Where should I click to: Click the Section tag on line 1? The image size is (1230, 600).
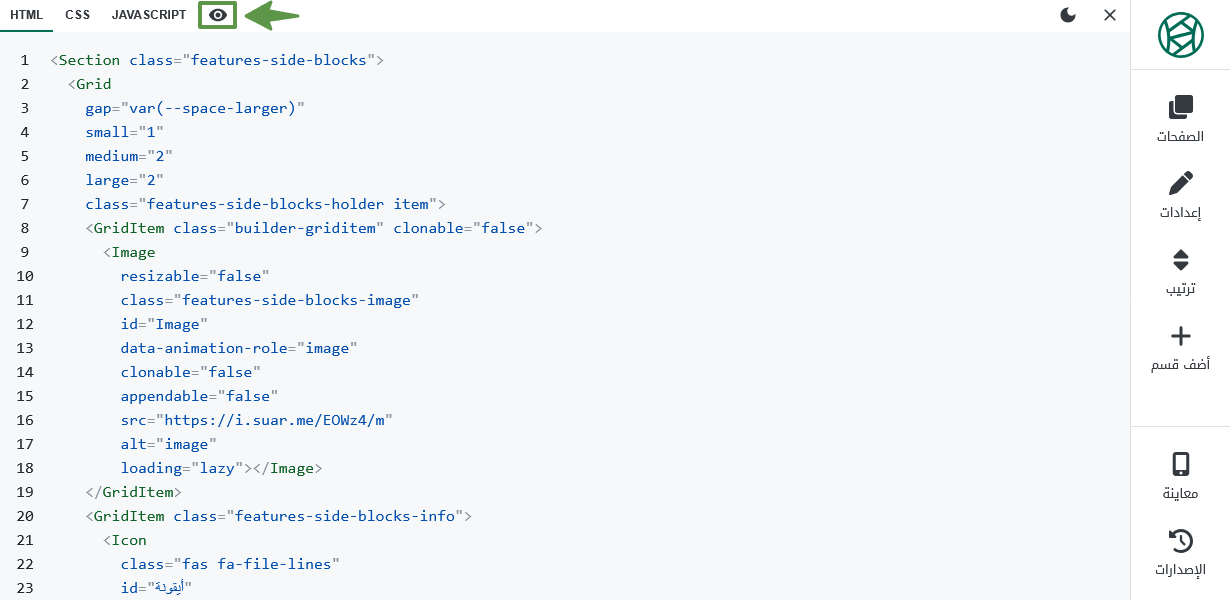(x=89, y=60)
